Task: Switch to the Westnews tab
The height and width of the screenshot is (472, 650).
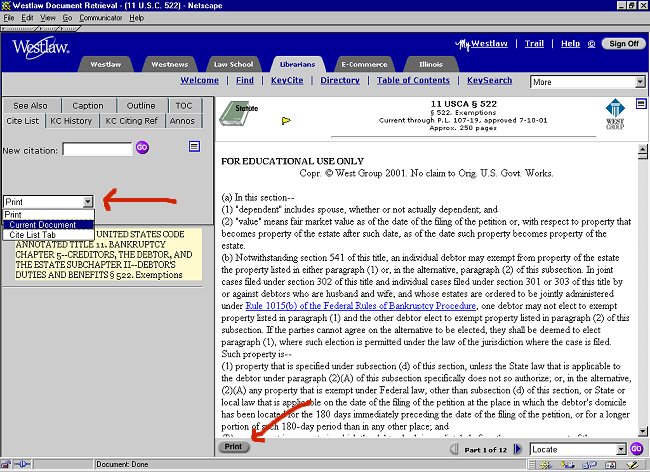Action: 170,64
